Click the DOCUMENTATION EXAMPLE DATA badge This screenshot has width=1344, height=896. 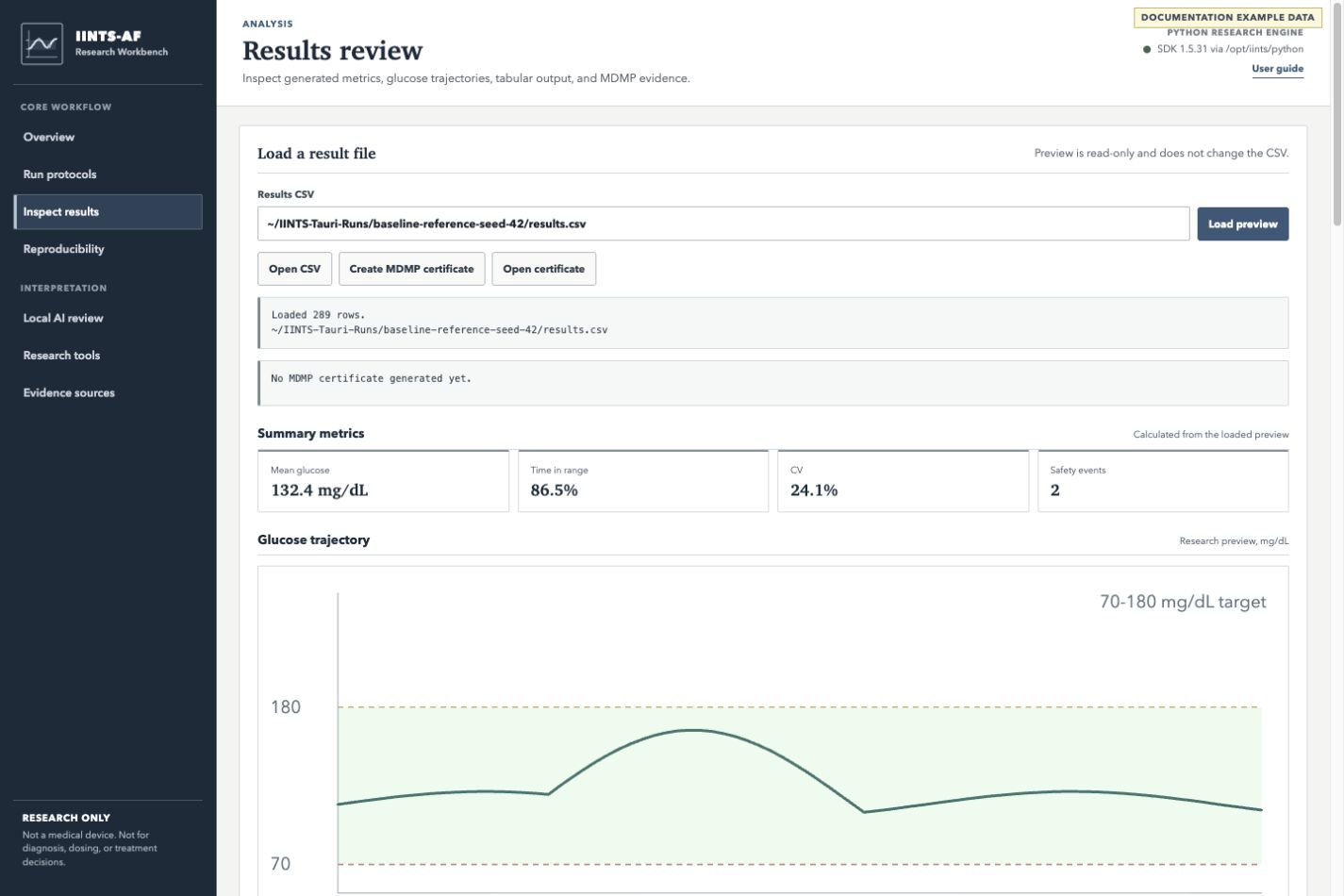[1227, 17]
